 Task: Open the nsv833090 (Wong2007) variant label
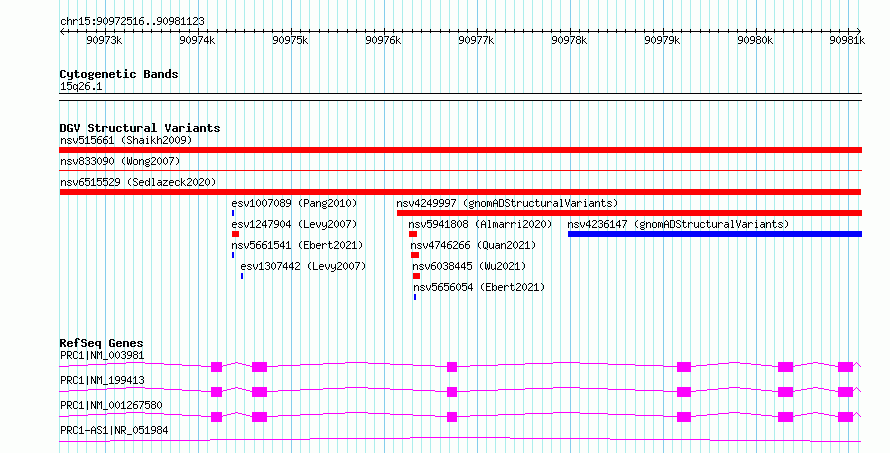tap(120, 161)
